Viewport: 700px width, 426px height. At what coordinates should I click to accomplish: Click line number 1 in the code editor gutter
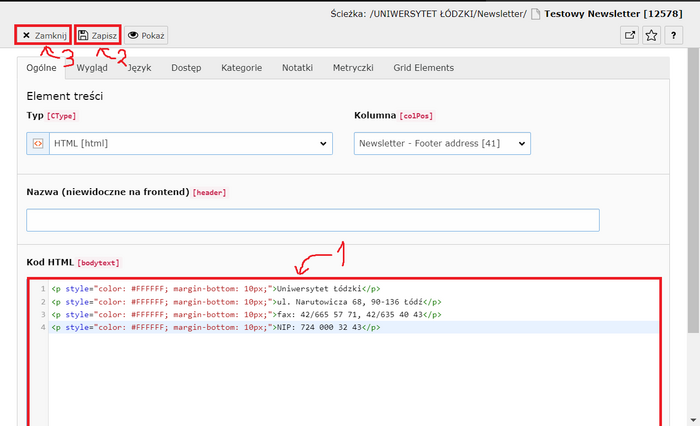(42, 290)
